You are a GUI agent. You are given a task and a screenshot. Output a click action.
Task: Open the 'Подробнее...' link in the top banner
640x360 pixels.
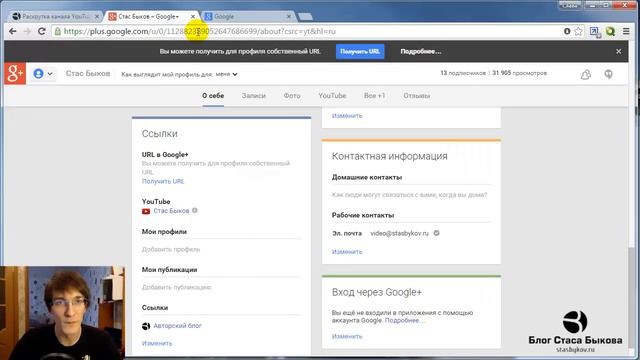tap(420, 51)
